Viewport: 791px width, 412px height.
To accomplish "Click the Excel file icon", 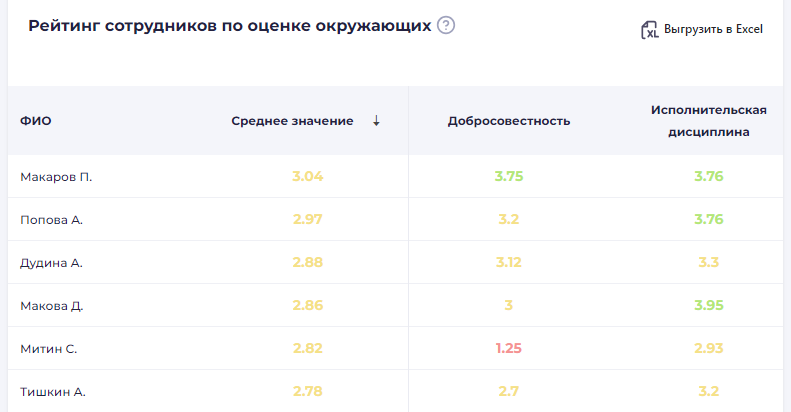I will tap(650, 30).
